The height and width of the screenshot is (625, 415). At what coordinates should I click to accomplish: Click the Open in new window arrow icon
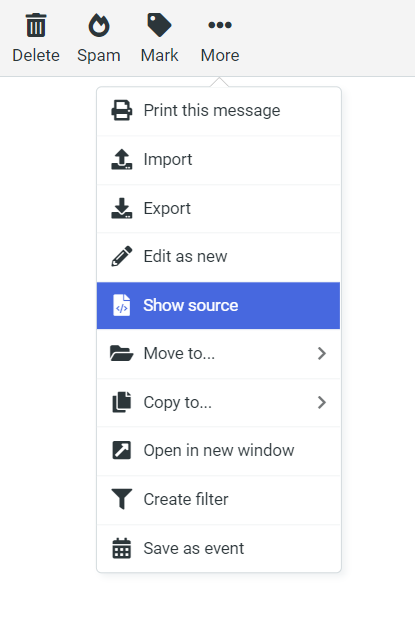point(122,450)
